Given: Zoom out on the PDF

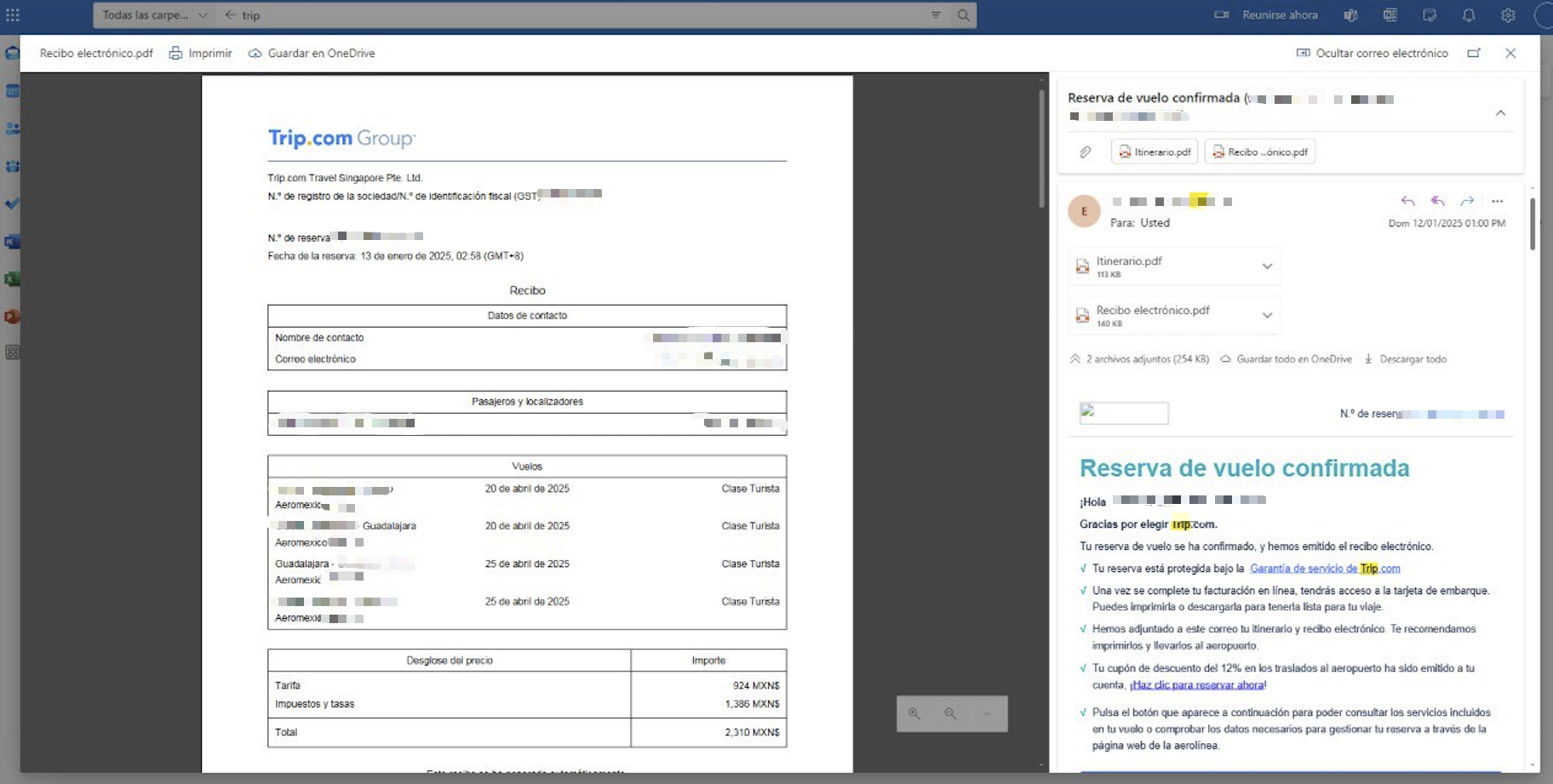Looking at the screenshot, I should tap(950, 713).
